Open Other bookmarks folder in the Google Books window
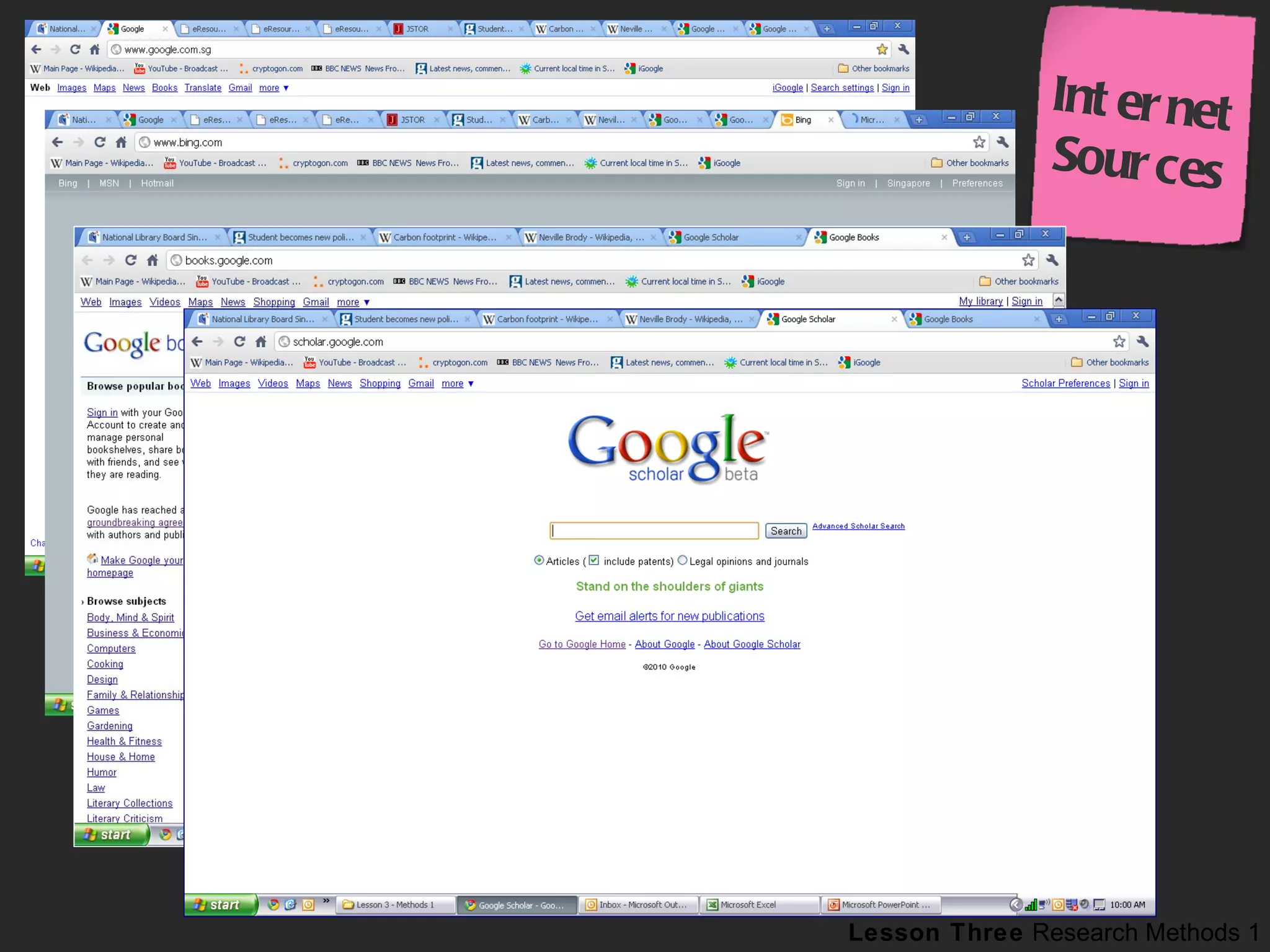Screen dimensions: 1270x952 click(x=1019, y=281)
